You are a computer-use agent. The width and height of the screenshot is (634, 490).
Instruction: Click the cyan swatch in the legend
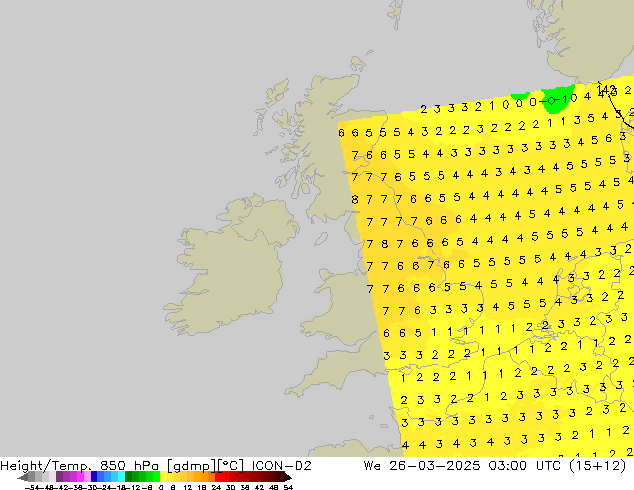121,477
